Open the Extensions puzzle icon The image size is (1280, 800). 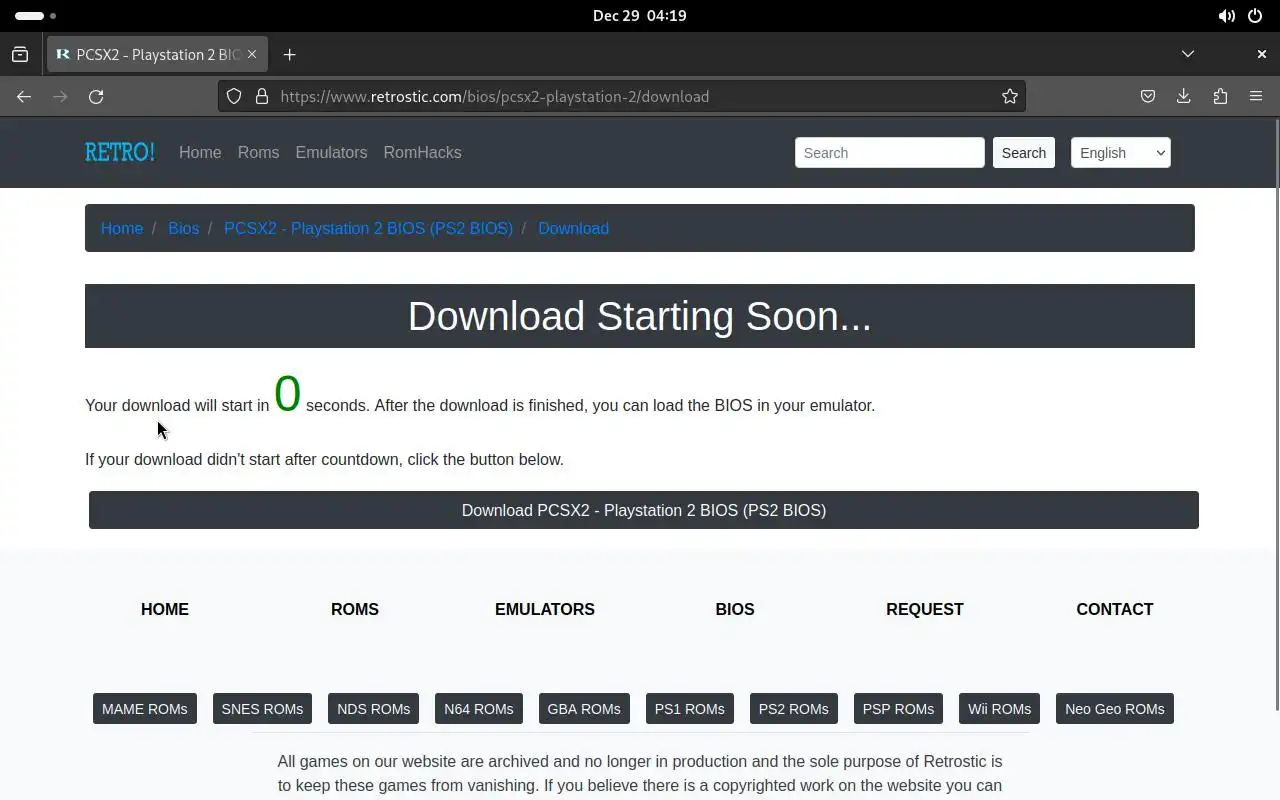click(1220, 96)
